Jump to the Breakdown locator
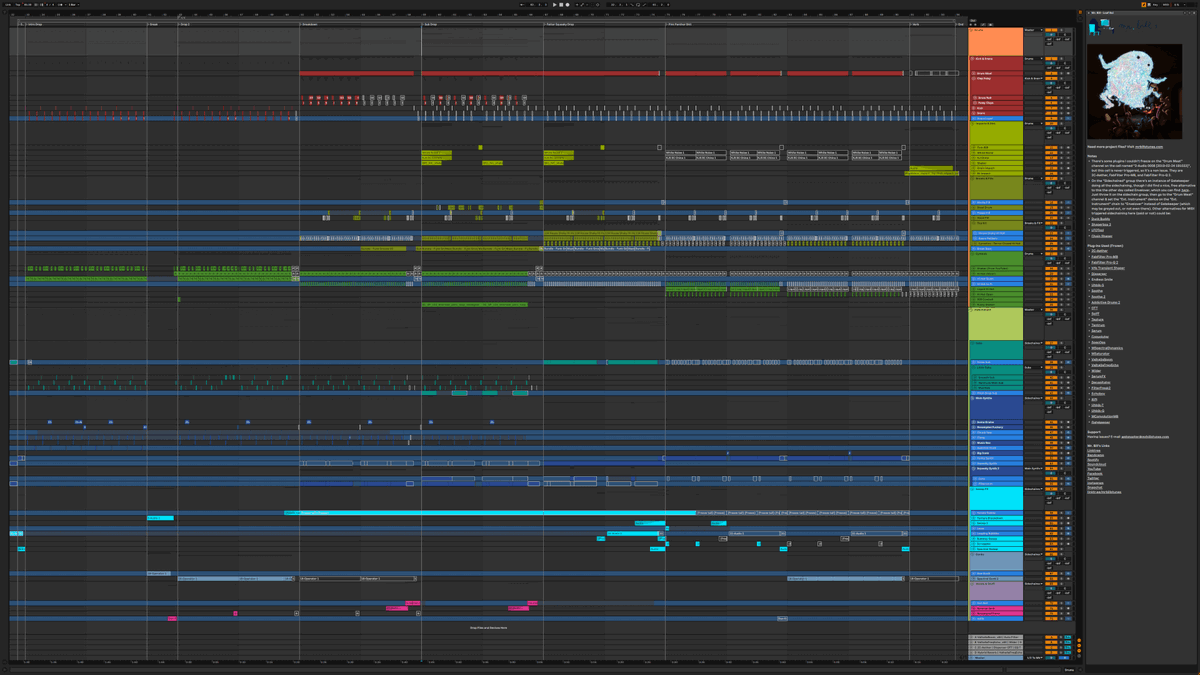1200x675 pixels. [x=310, y=23]
